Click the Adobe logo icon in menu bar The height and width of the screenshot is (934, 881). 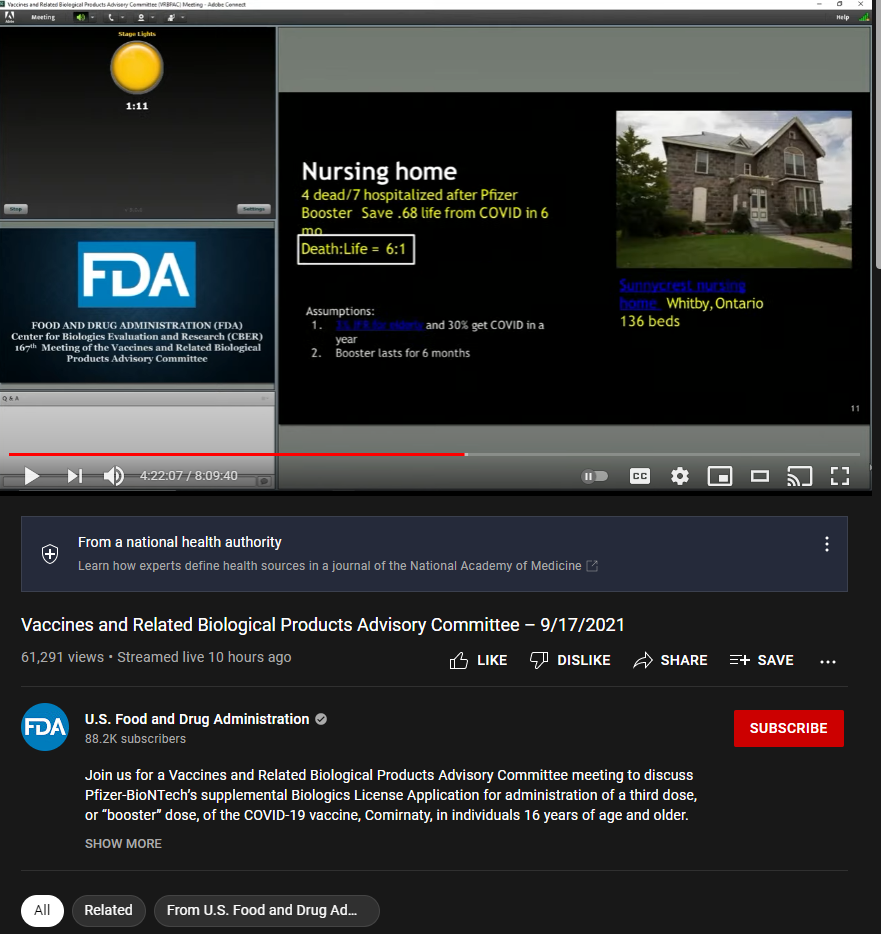[x=10, y=17]
